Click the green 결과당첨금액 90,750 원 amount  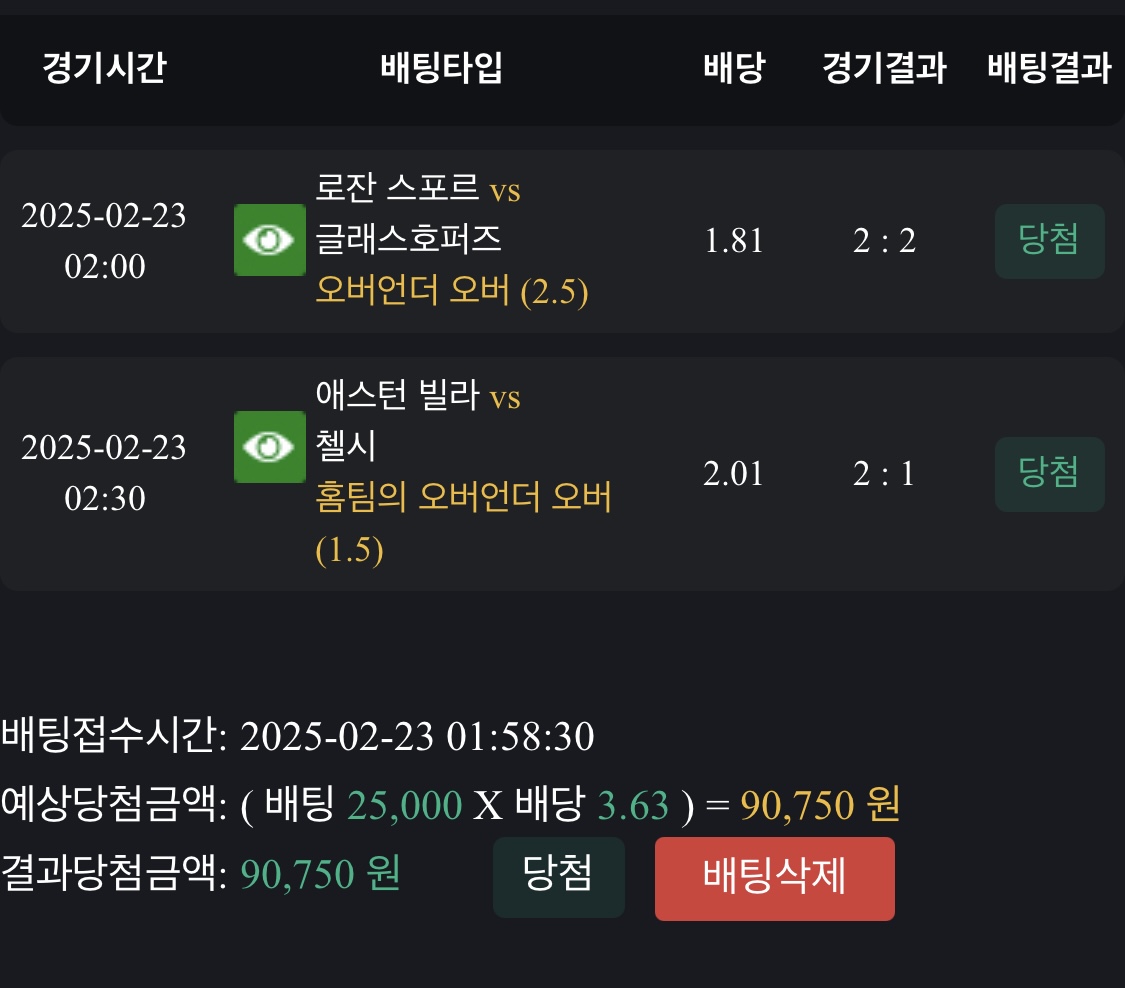coord(321,875)
